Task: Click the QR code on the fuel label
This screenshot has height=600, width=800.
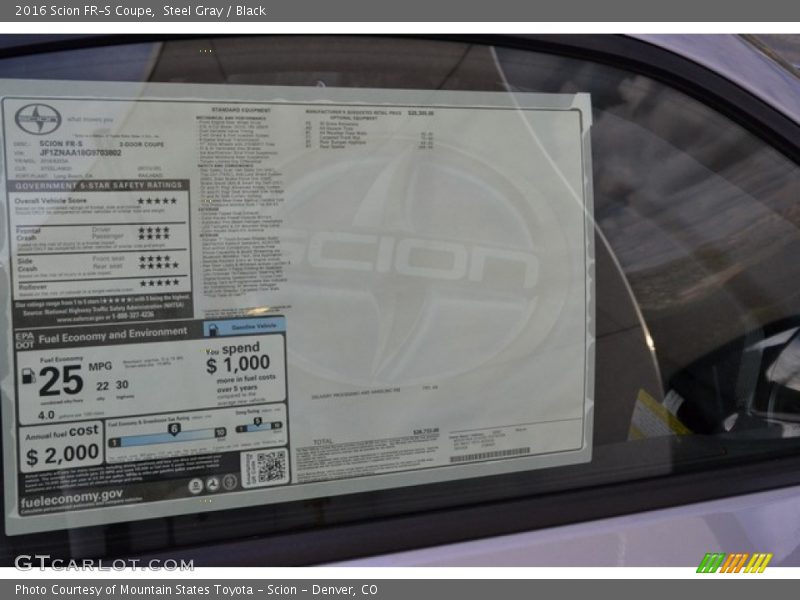Action: (x=270, y=467)
